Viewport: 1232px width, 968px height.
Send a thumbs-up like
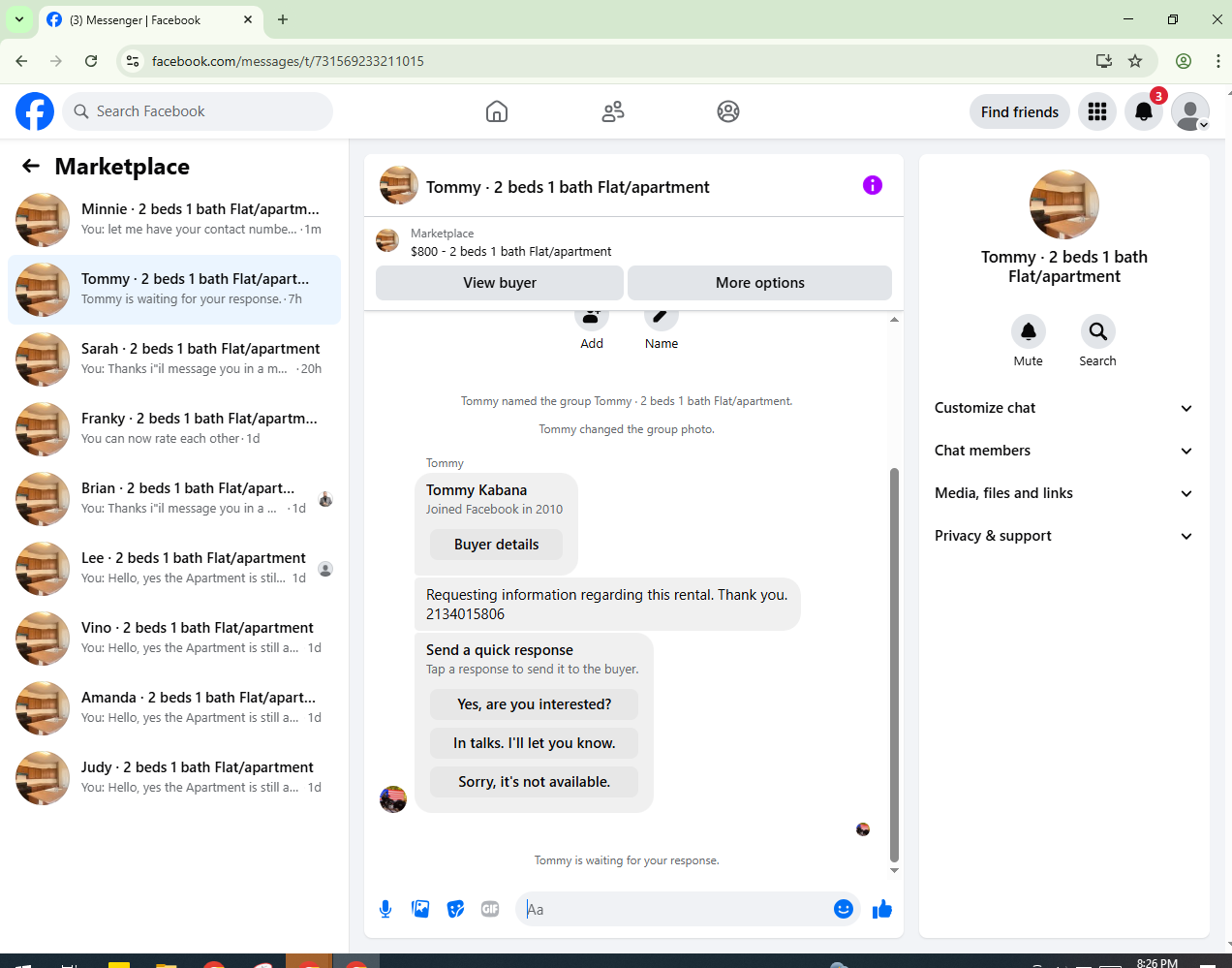pos(882,909)
